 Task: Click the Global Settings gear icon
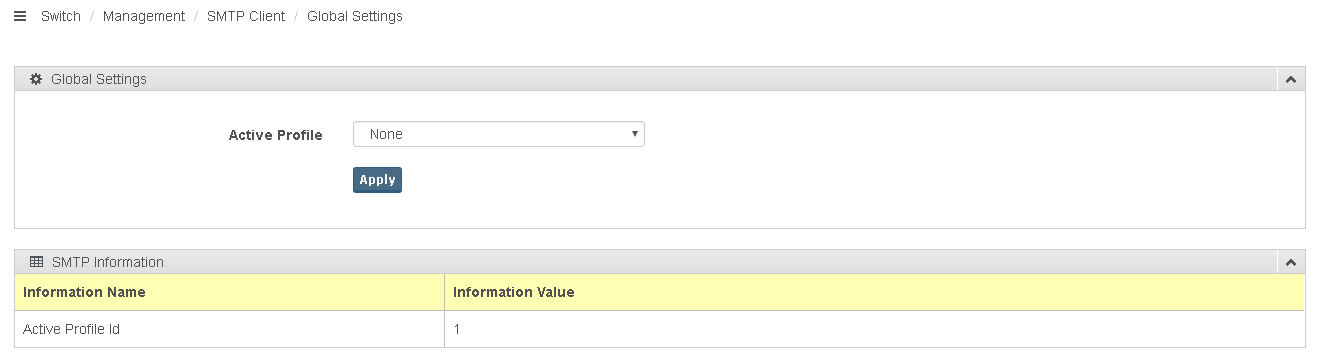point(36,79)
